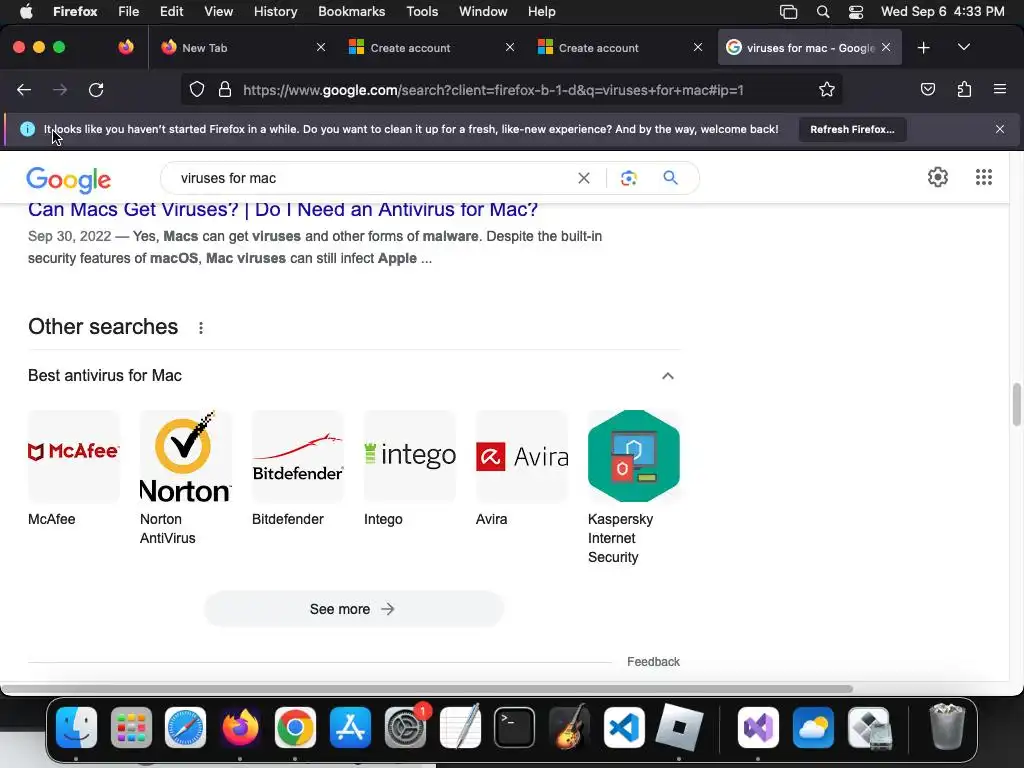Image resolution: width=1024 pixels, height=768 pixels.
Task: Close the viruses for mac tab
Action: pos(886,47)
